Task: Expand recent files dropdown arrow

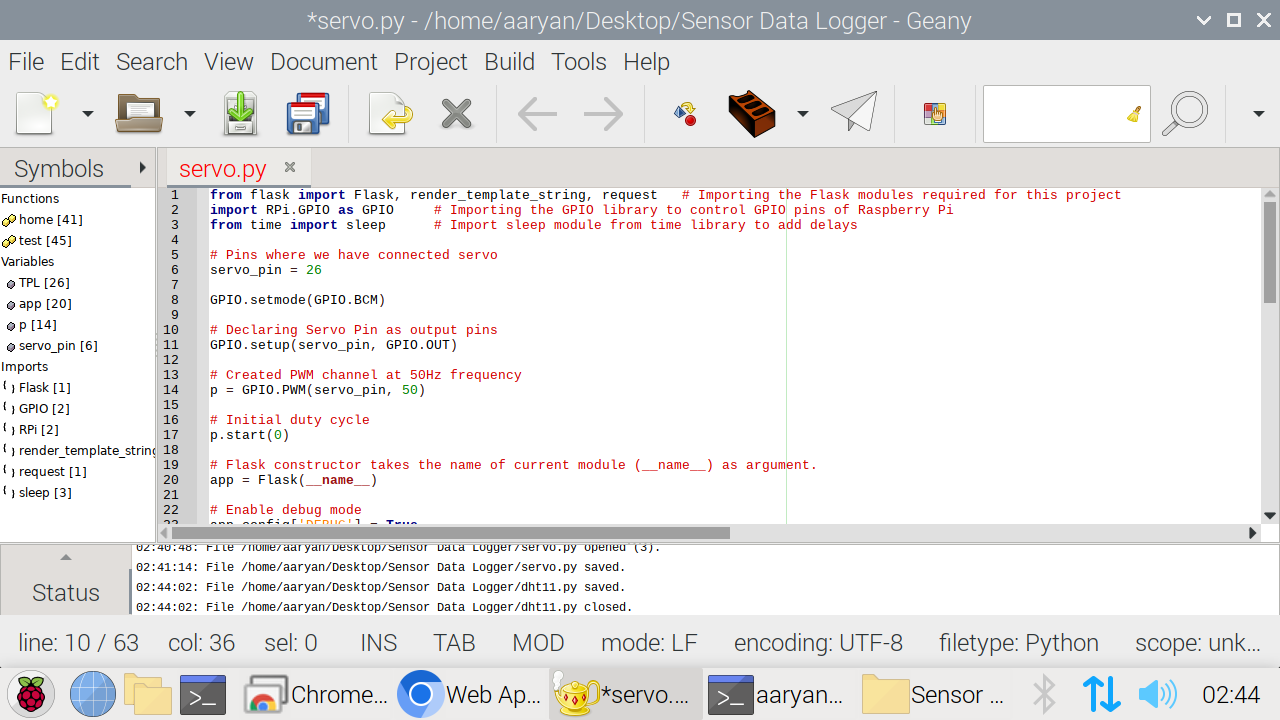Action: [189, 114]
